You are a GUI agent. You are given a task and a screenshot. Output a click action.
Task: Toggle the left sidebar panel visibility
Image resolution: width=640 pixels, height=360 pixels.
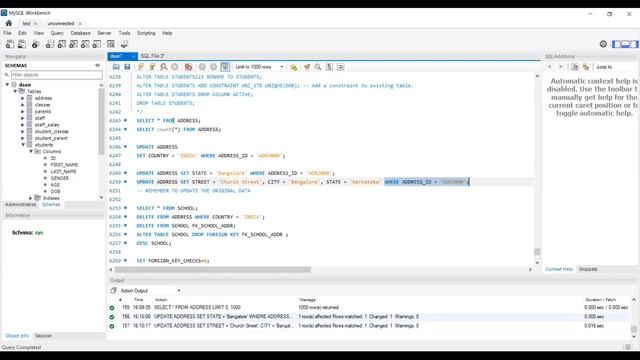pyautogui.click(x=616, y=44)
